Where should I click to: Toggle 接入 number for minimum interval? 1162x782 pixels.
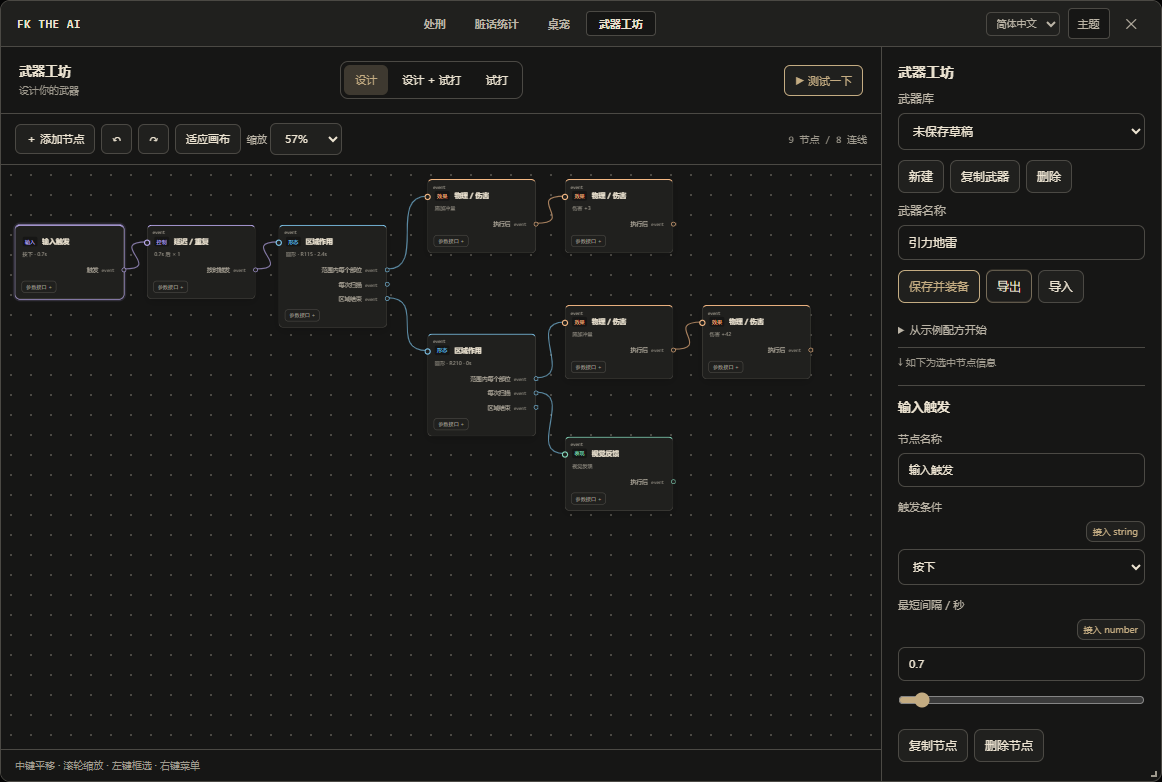point(1110,629)
